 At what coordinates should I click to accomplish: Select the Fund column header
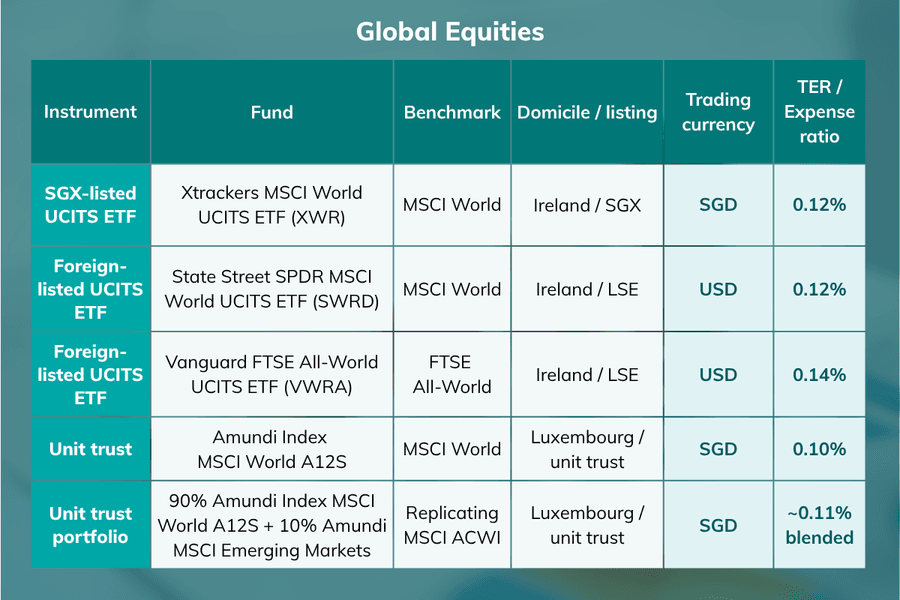click(x=272, y=112)
